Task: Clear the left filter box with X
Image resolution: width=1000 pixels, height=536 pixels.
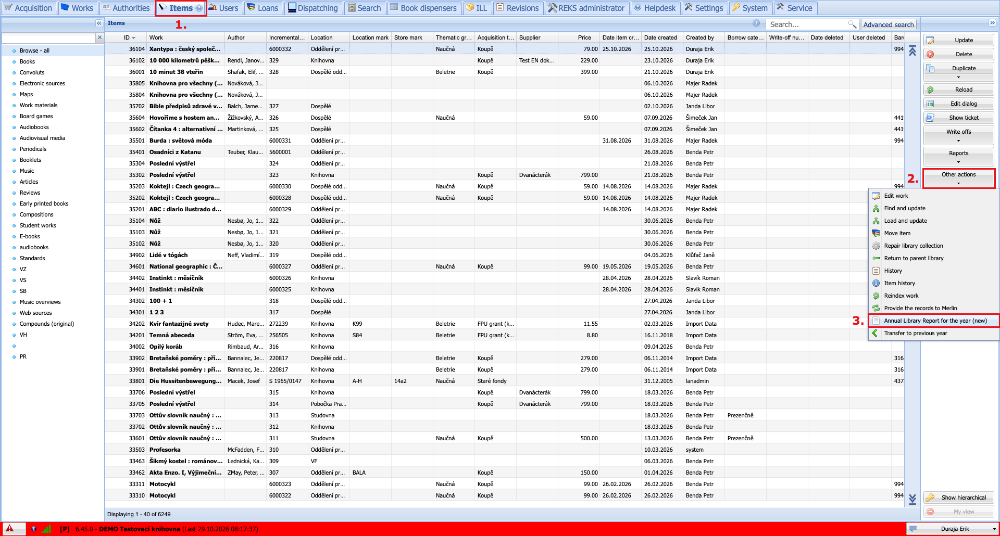Action: tap(99, 38)
